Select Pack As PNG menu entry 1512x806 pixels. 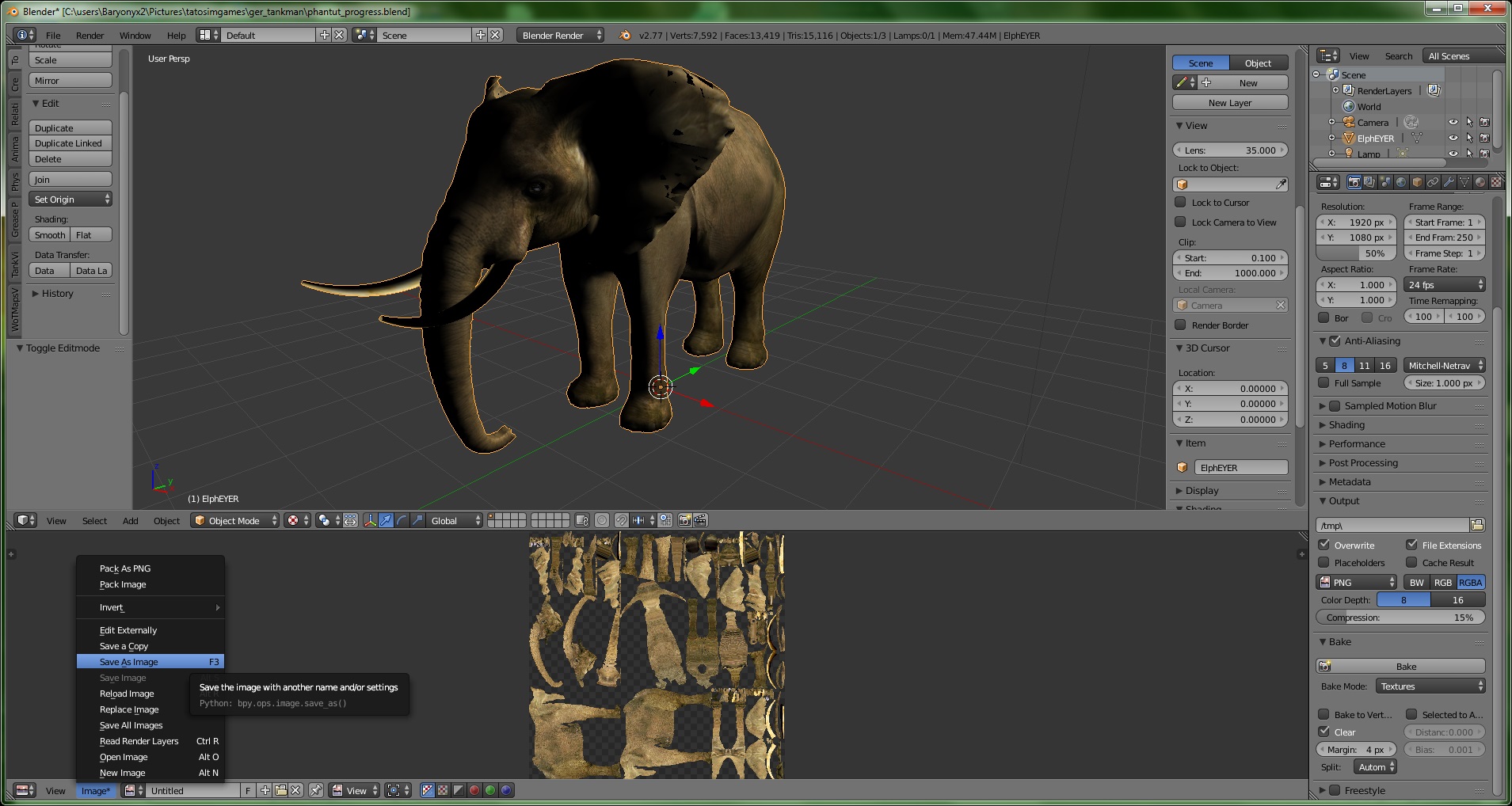(125, 568)
